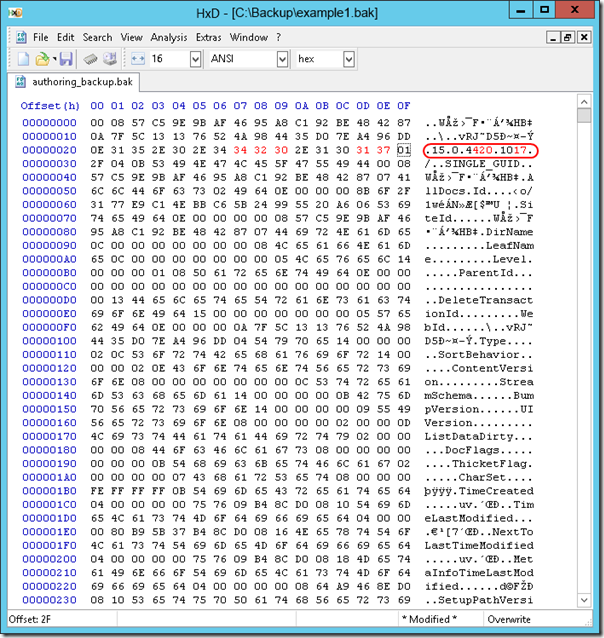Expand the hex offset base dropdown

point(348,59)
